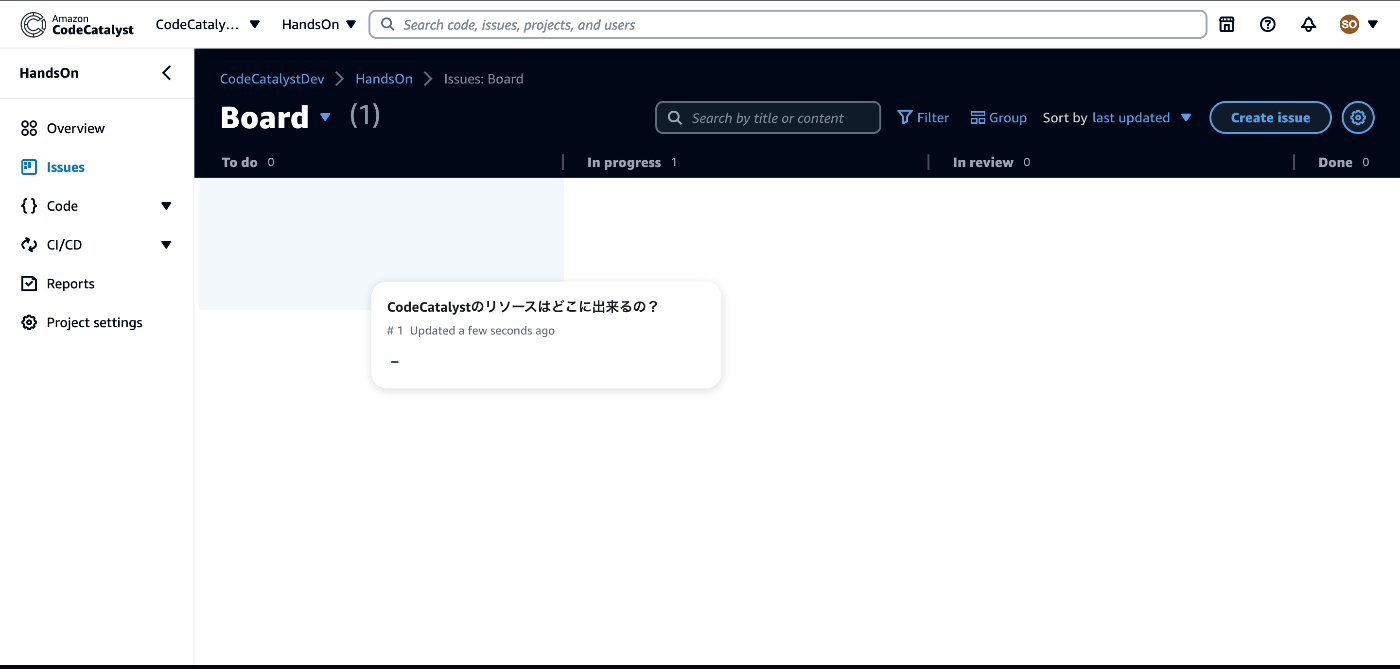Open the HandsOn project dropdown
1400x669 pixels.
click(319, 24)
